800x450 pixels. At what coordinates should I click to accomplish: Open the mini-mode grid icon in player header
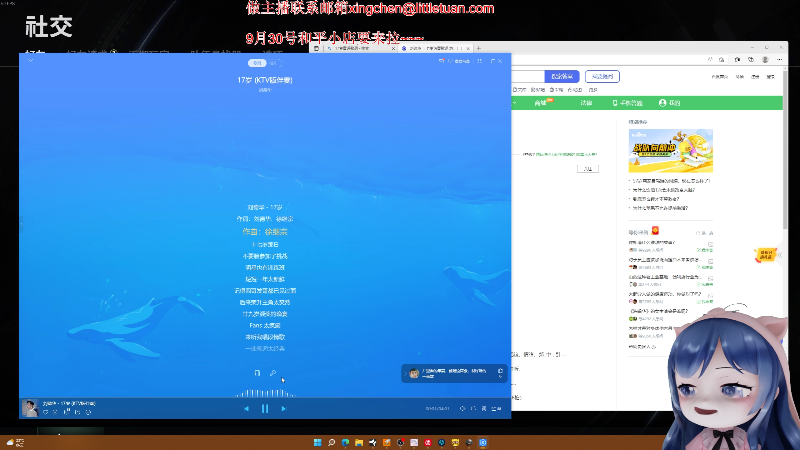click(x=480, y=61)
